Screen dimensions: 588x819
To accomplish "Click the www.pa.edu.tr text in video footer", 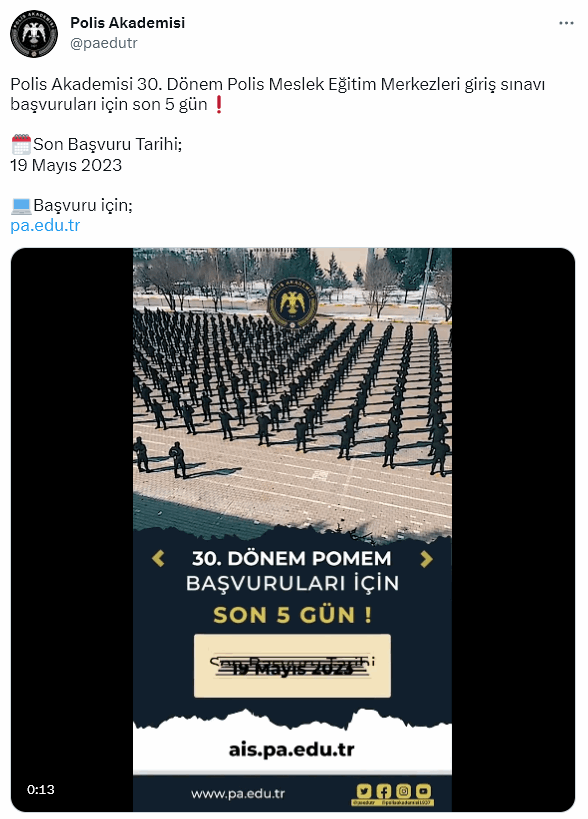I will 238,793.
